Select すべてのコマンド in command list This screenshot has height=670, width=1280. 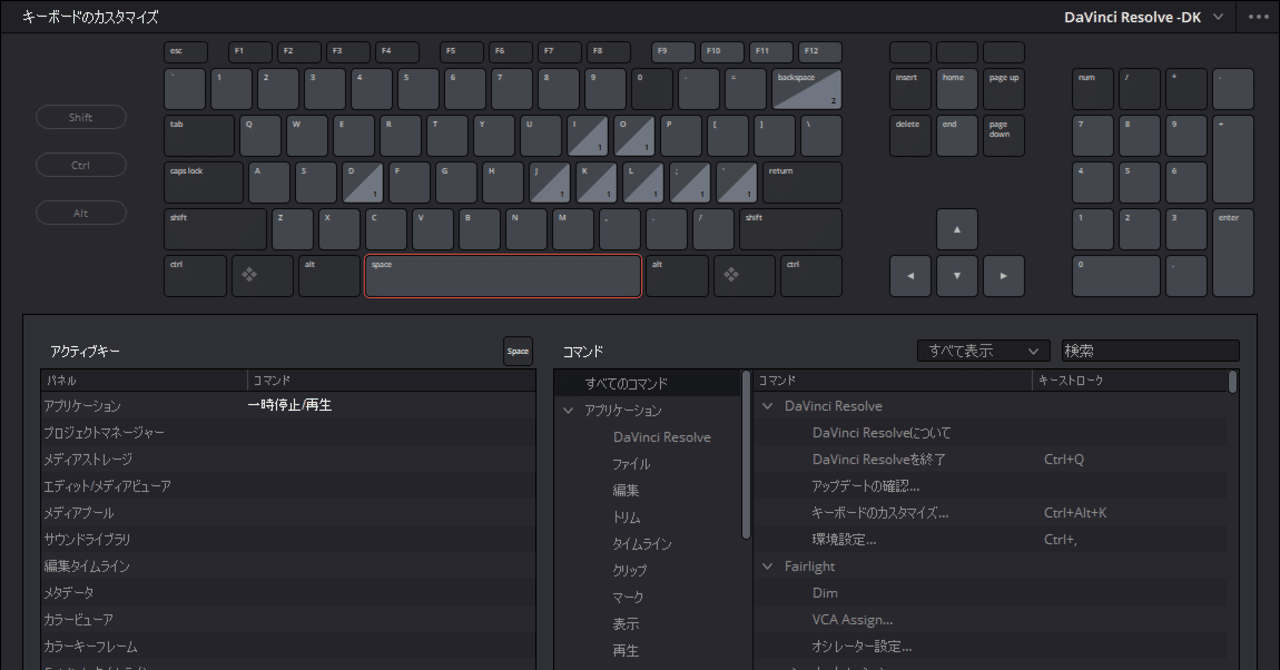pos(626,384)
